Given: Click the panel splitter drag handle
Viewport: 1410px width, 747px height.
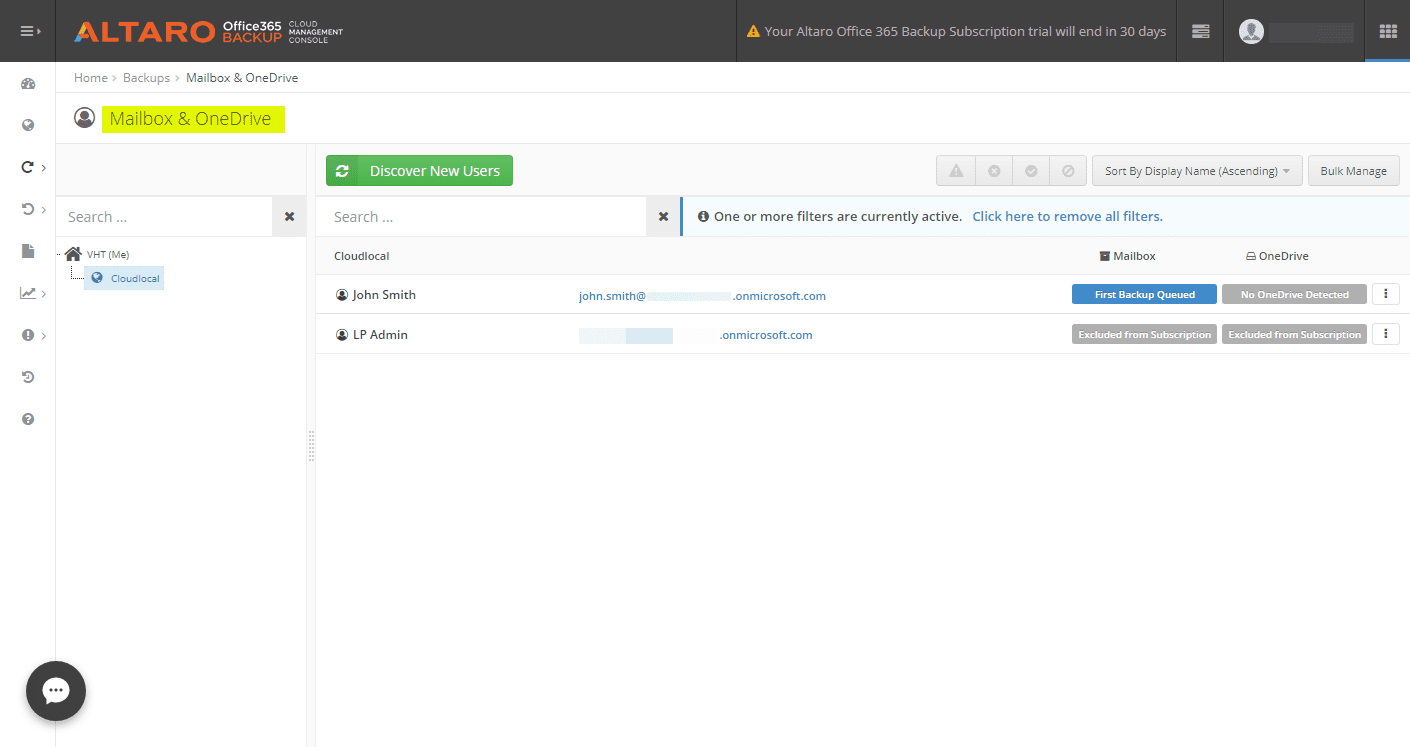Looking at the screenshot, I should tap(311, 445).
